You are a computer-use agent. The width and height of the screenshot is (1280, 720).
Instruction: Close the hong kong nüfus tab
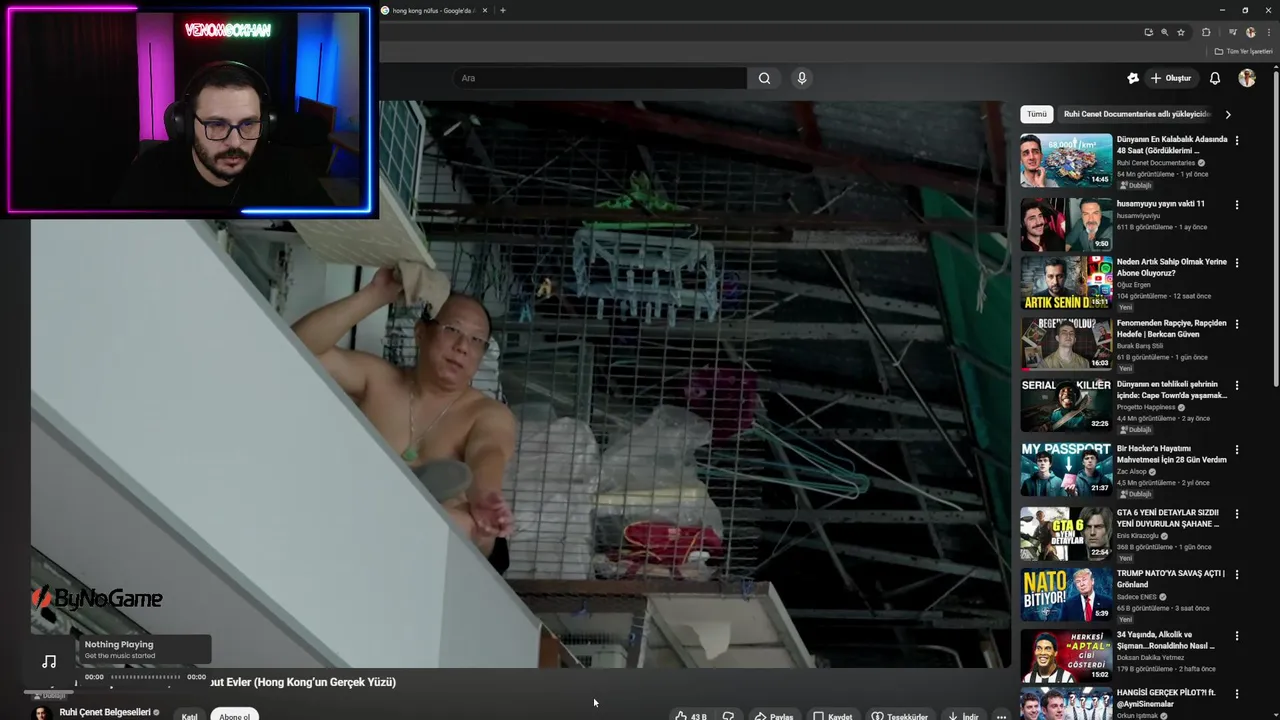tap(485, 10)
